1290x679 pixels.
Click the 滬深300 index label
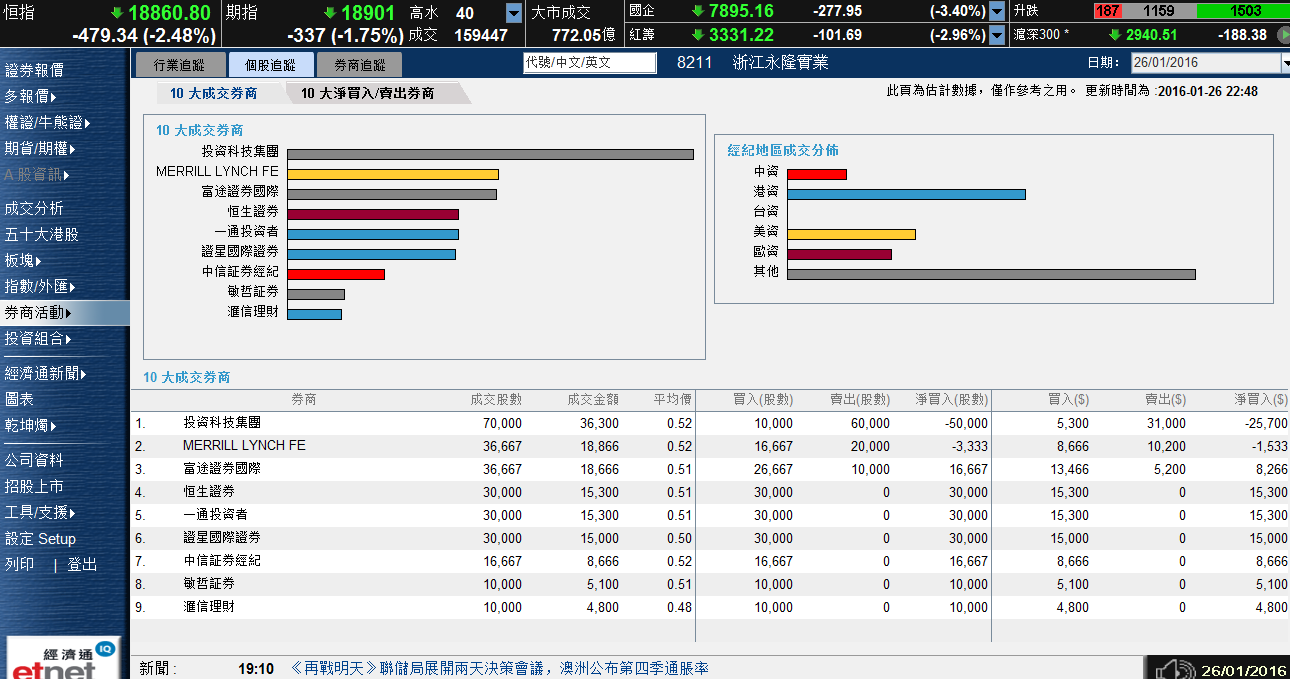1040,35
